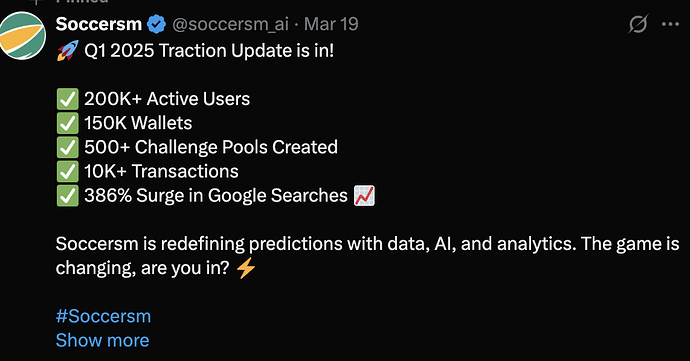Screen dimensions: 690x361
Task: Open the three-dot more options menu
Action: [x=670, y=24]
